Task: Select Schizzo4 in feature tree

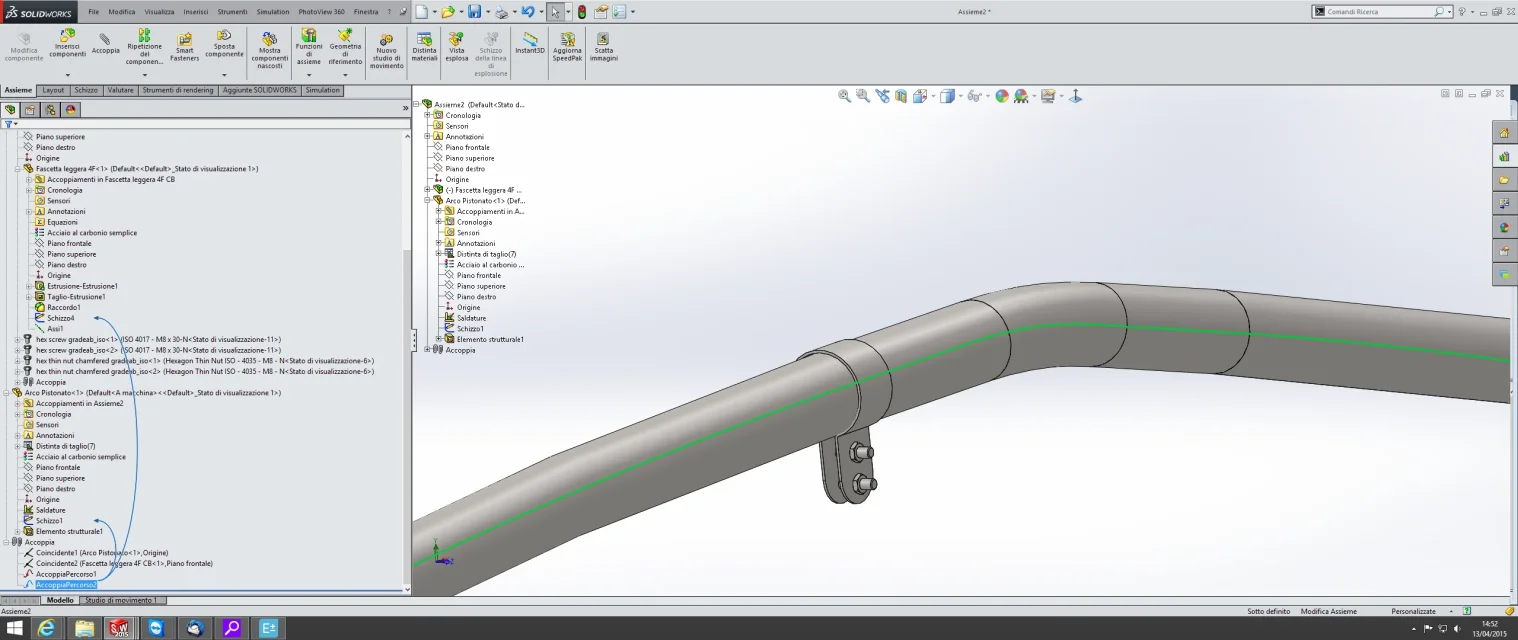Action: tap(61, 318)
